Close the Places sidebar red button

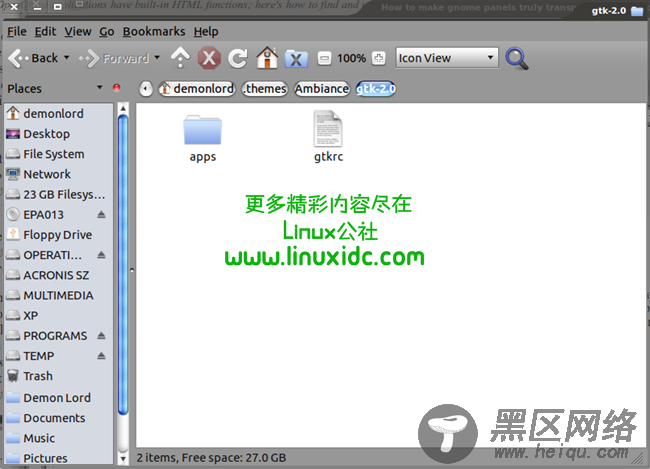coord(116,87)
